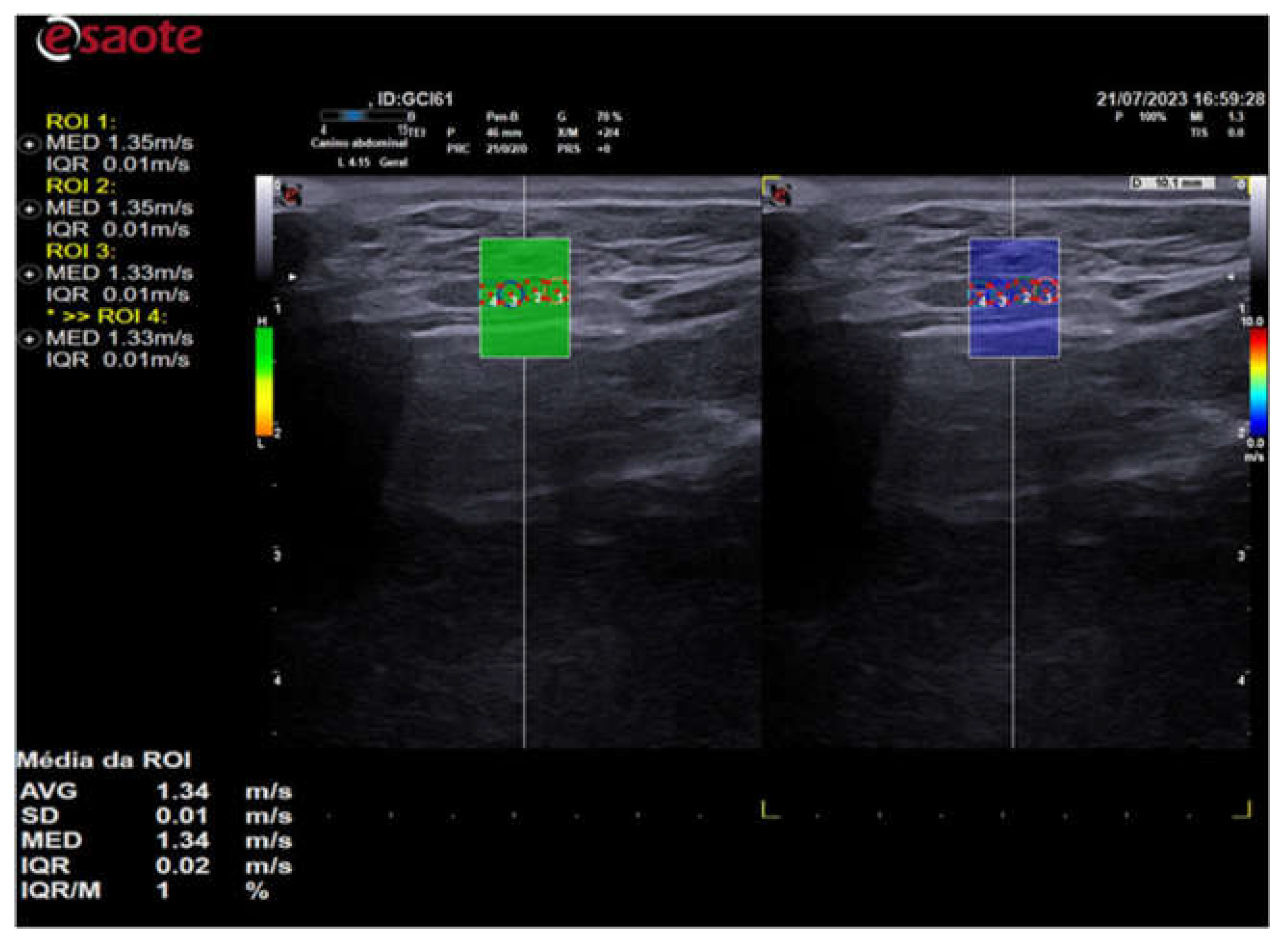Click probe orientation icon in left image

[x=291, y=195]
